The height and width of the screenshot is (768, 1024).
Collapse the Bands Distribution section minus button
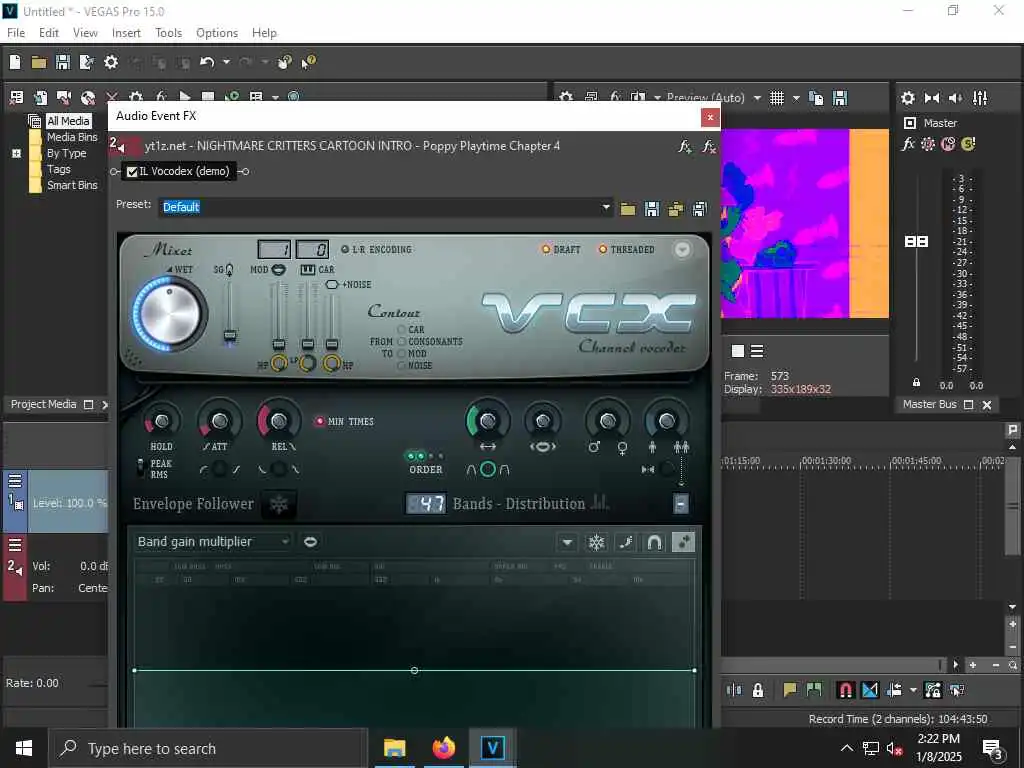click(680, 504)
